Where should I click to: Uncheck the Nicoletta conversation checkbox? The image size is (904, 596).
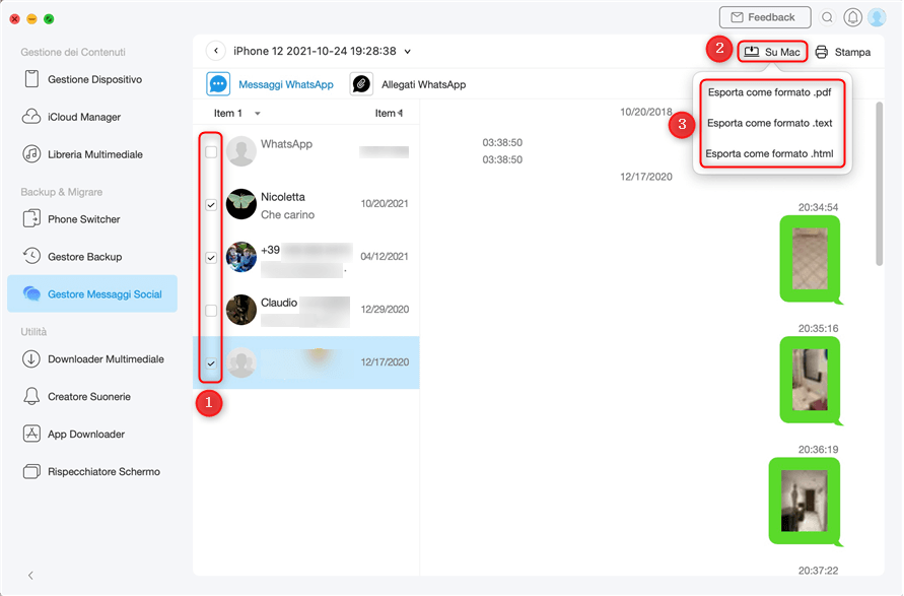click(x=211, y=204)
